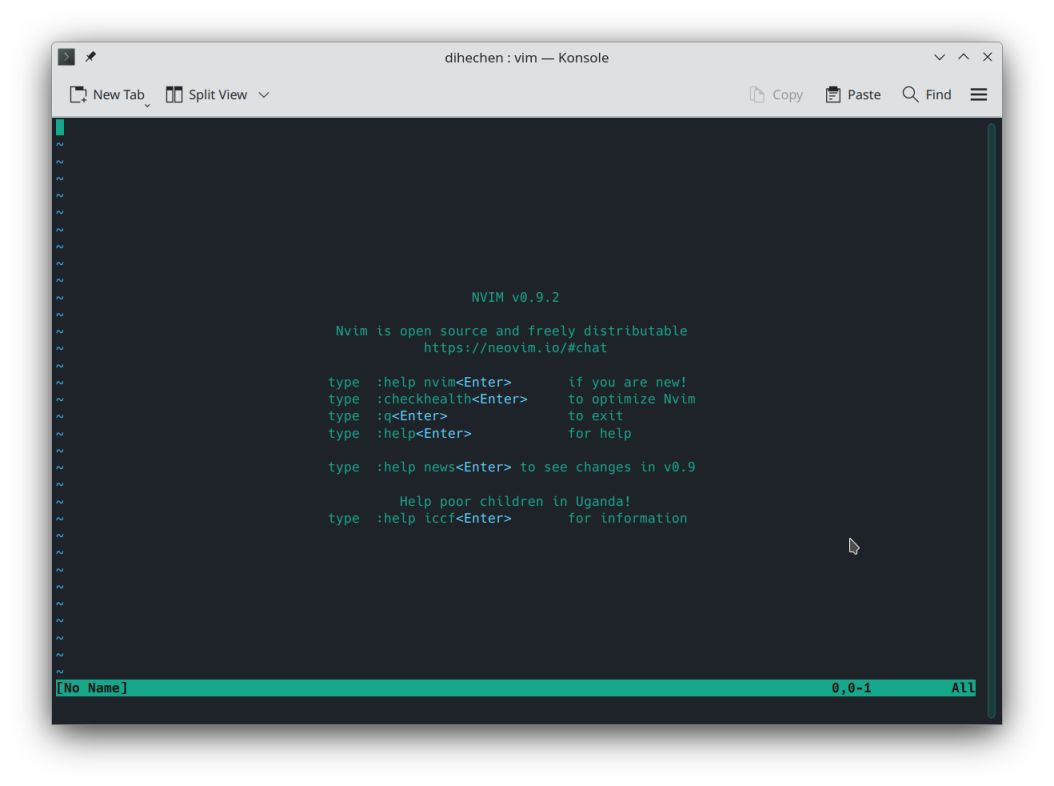Click the '[No Name]' status line label

[92, 688]
